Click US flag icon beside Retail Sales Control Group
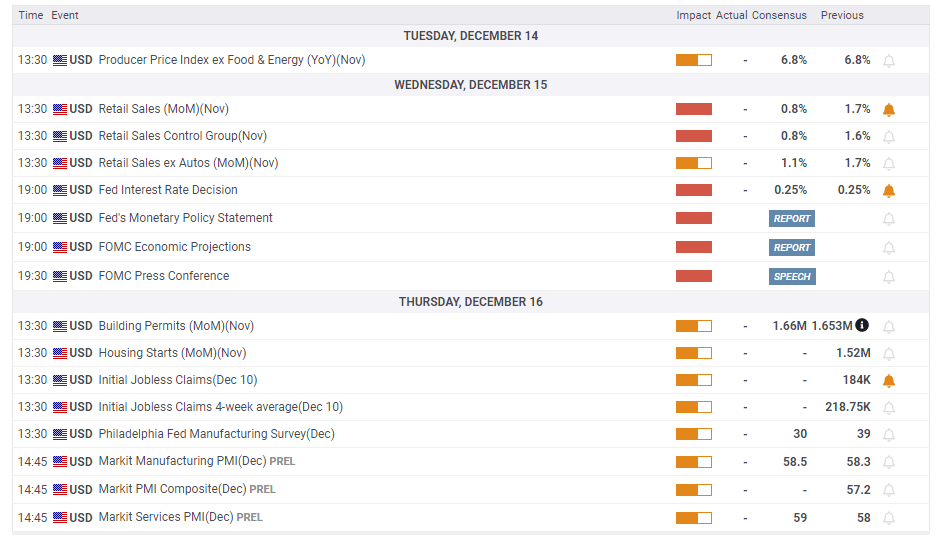This screenshot has width=938, height=540. point(60,136)
